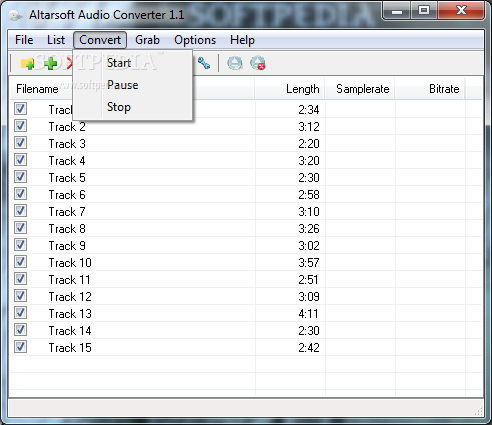Screen dimensions: 492x425
Task: Click the app icon in the title bar
Action: 15,15
